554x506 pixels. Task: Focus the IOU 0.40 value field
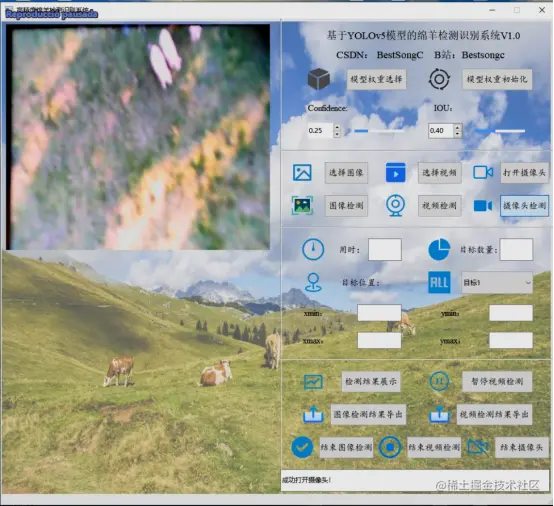click(x=441, y=131)
